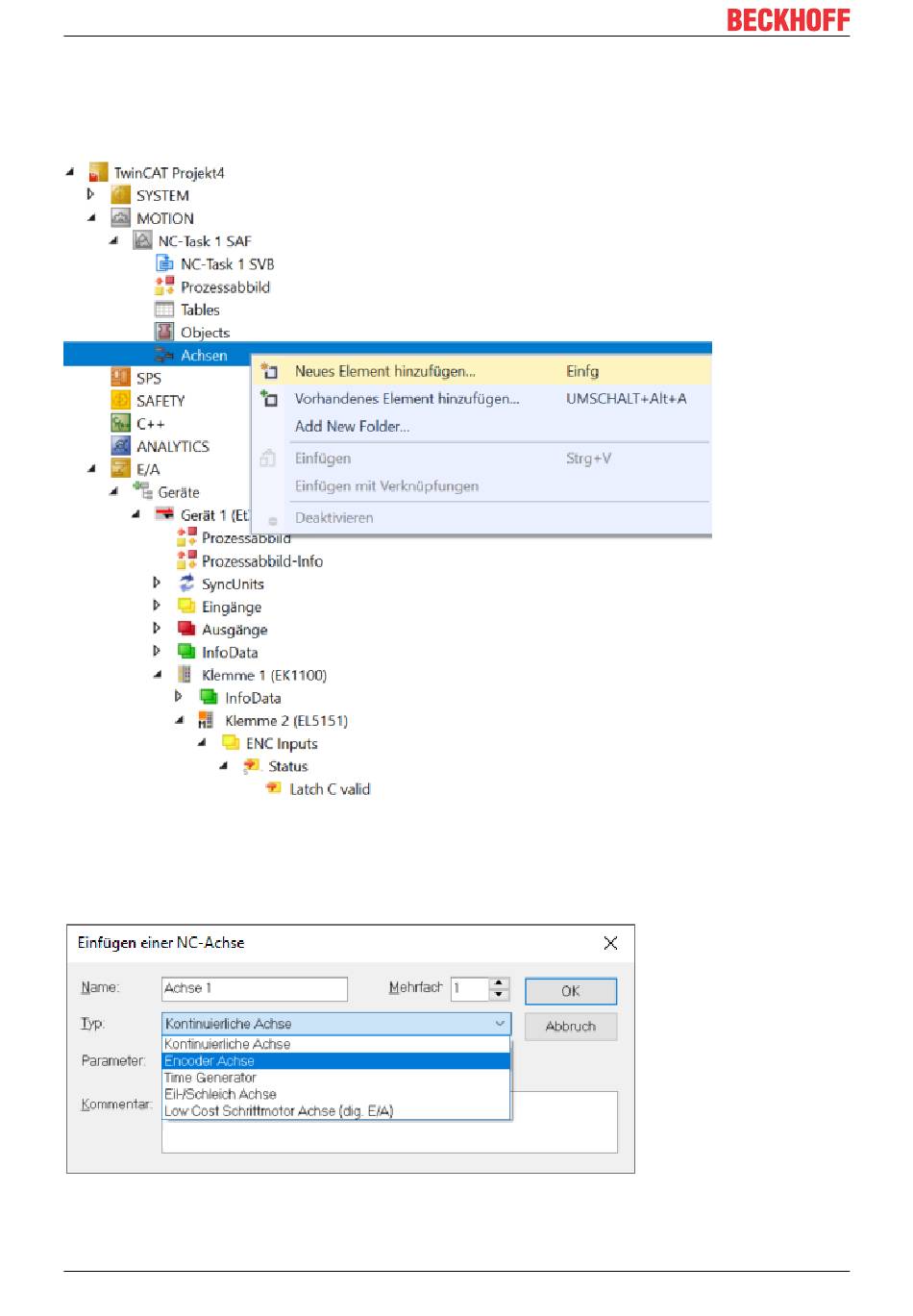This screenshot has height=1316, width=913.
Task: Collapse the NC-Task 1 SAF node
Action: coord(114,240)
